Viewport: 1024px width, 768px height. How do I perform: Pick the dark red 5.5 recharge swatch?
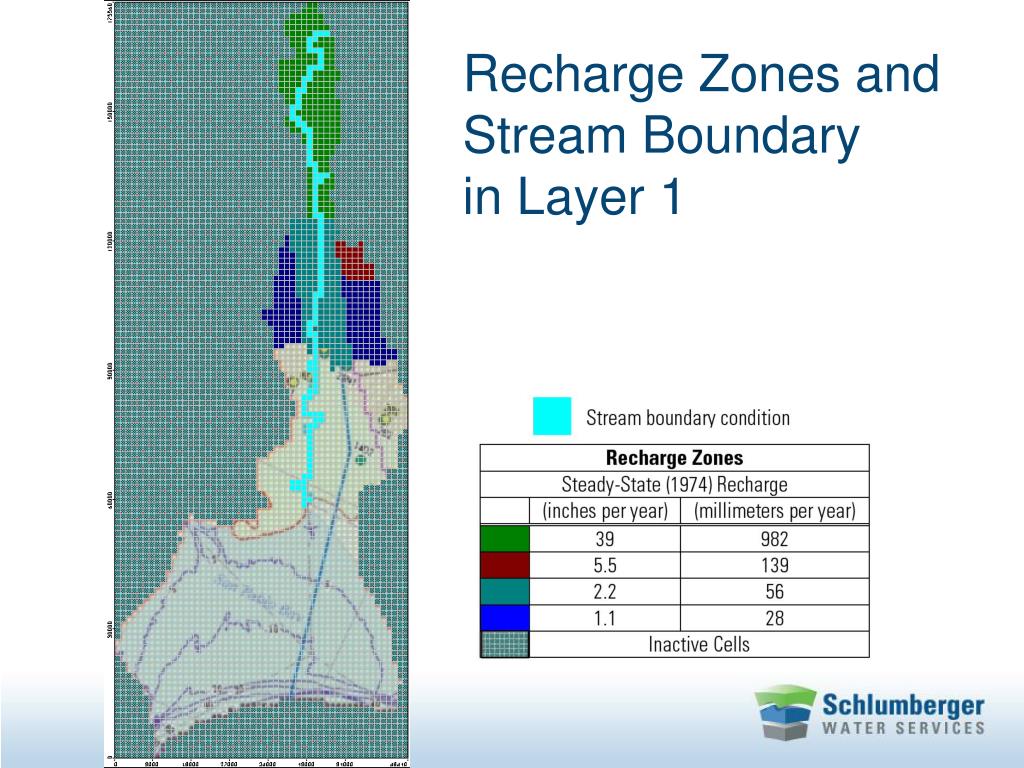click(505, 565)
